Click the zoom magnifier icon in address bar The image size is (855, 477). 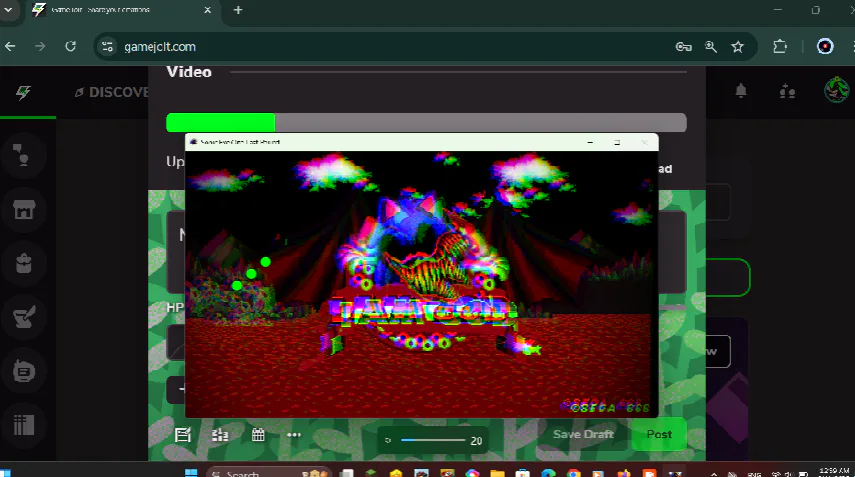711,47
